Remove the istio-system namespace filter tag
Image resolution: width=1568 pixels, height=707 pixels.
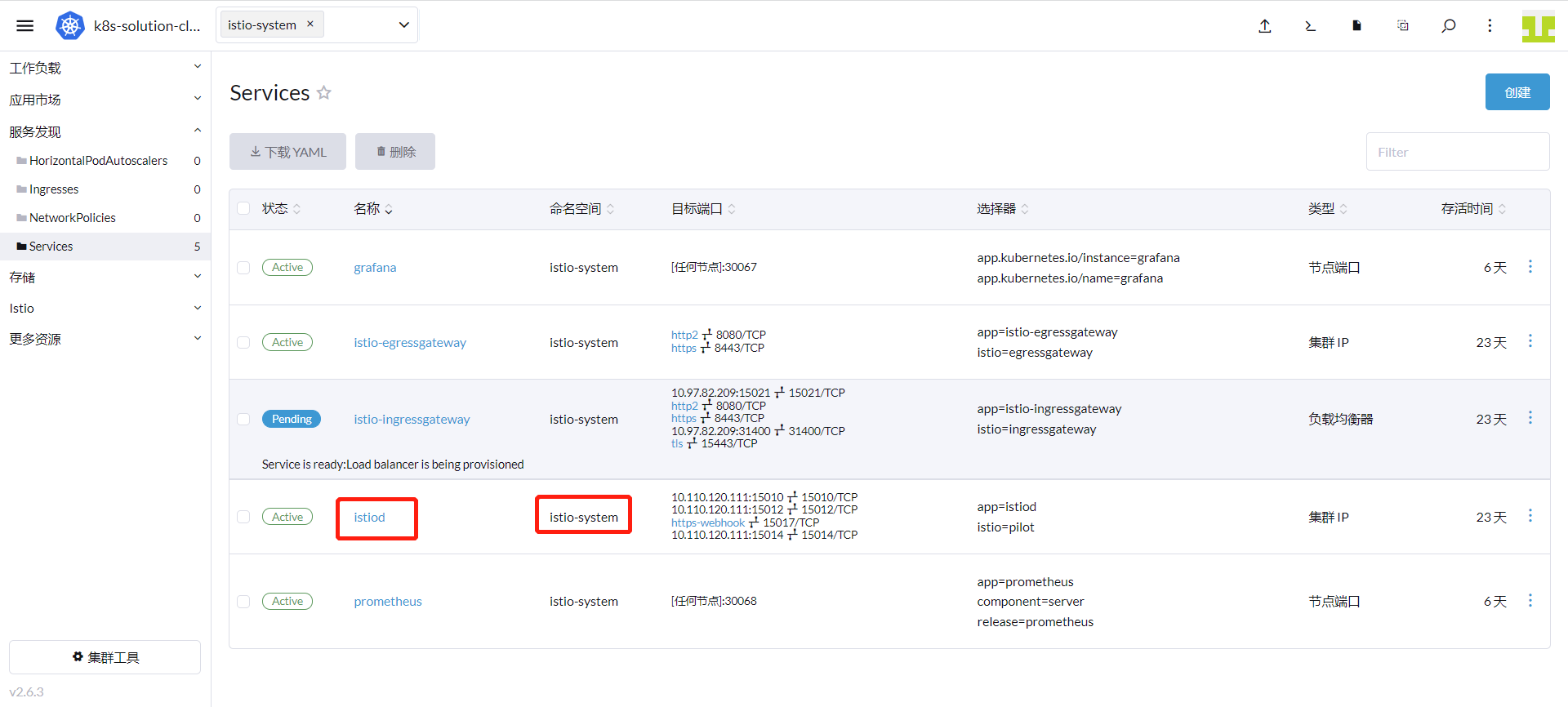tap(310, 24)
